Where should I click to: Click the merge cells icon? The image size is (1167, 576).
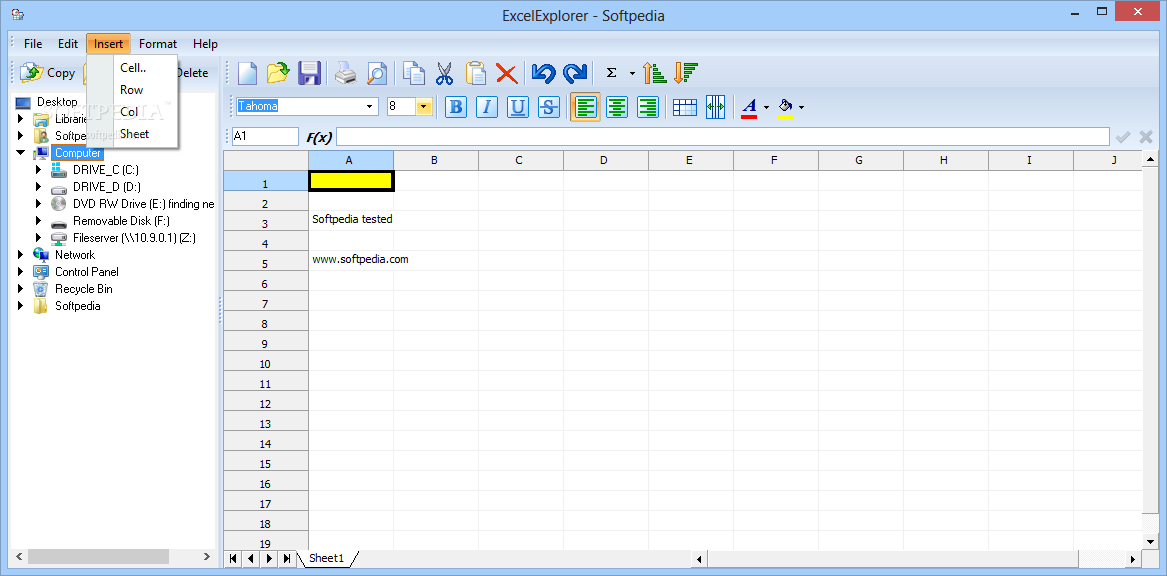pyautogui.click(x=715, y=107)
